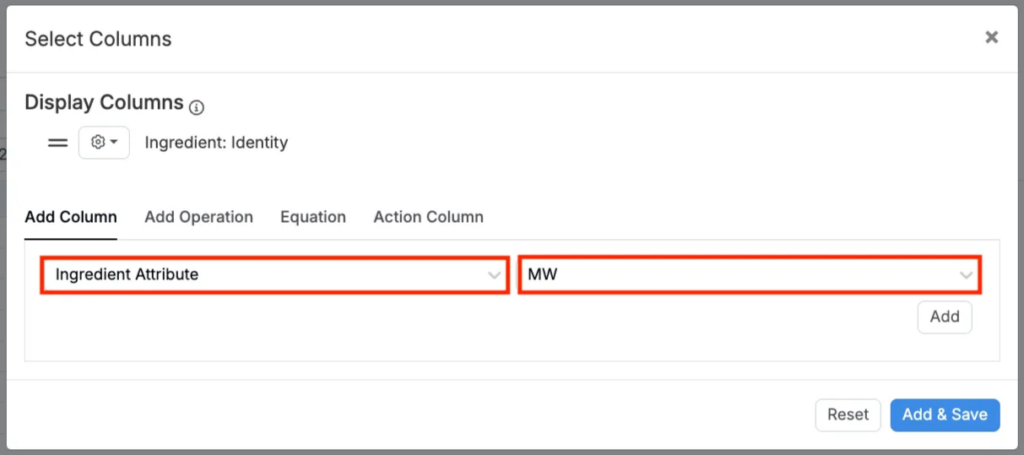The image size is (1024, 455).
Task: Reset the column selection
Action: (x=848, y=415)
